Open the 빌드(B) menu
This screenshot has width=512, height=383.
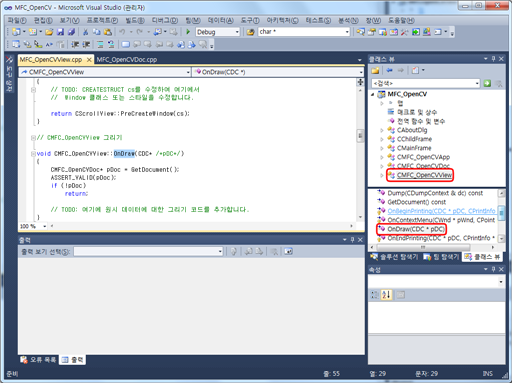coord(135,20)
